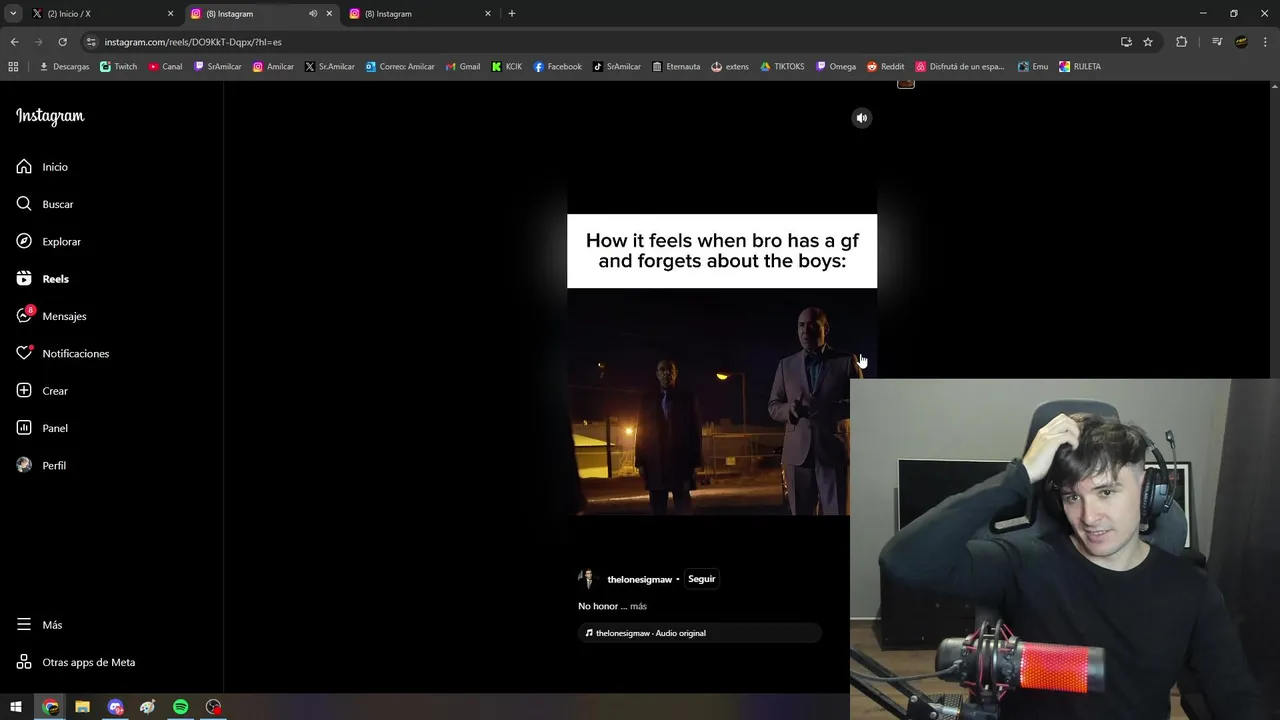Click the Instagram wordmark logo
Viewport: 1280px width, 720px height.
(50, 116)
